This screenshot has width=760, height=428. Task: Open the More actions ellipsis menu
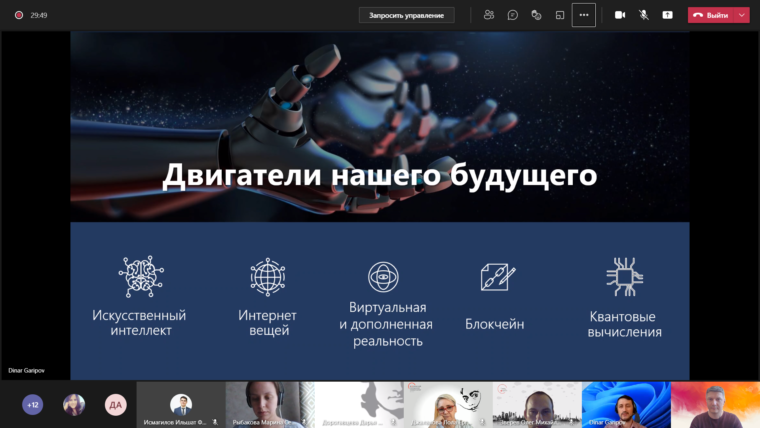pyautogui.click(x=584, y=15)
